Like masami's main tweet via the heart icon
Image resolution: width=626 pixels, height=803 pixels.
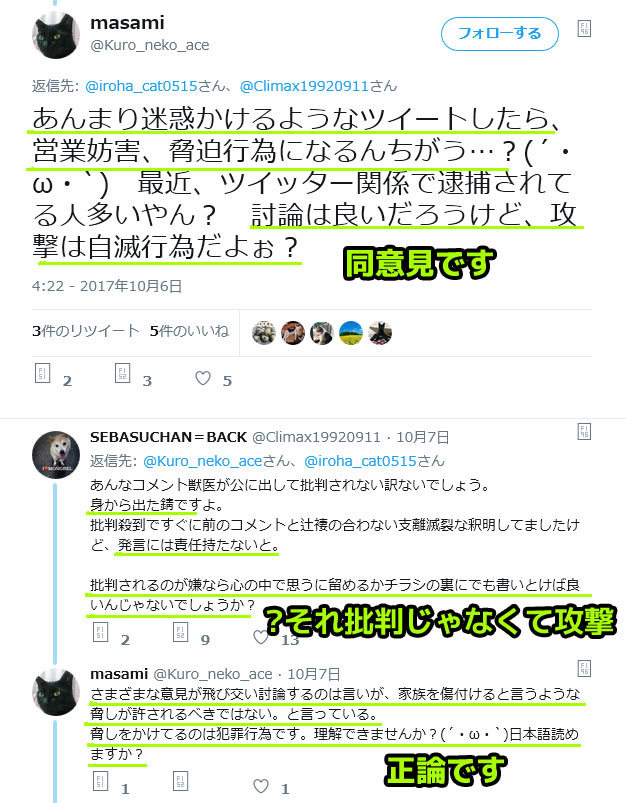tap(203, 378)
